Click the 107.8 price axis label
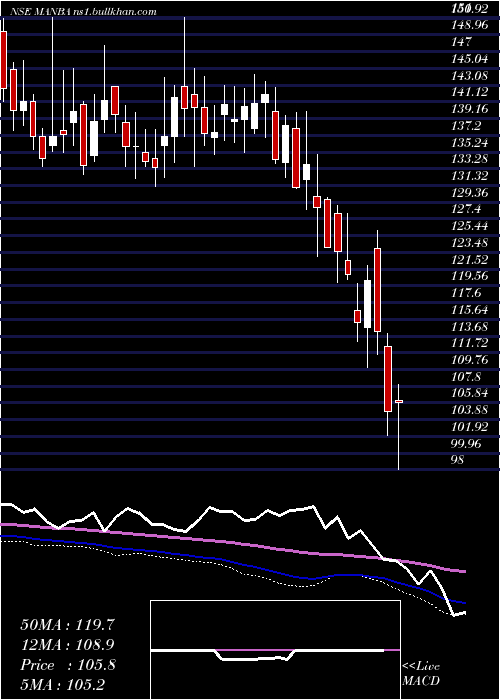The image size is (500, 700). [x=466, y=376]
